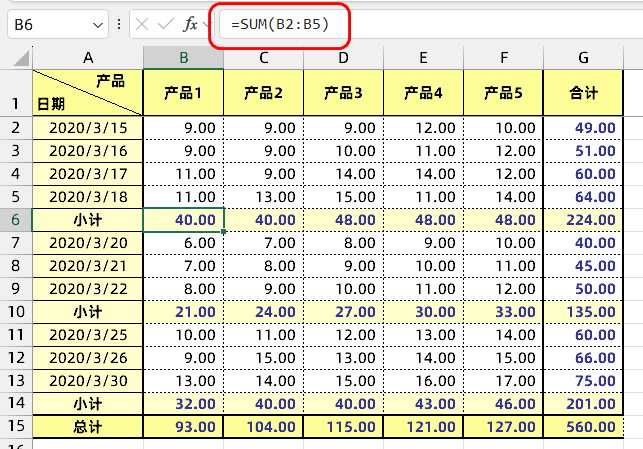Click the total cell 49.00
This screenshot has height=449, width=643.
pyautogui.click(x=583, y=128)
